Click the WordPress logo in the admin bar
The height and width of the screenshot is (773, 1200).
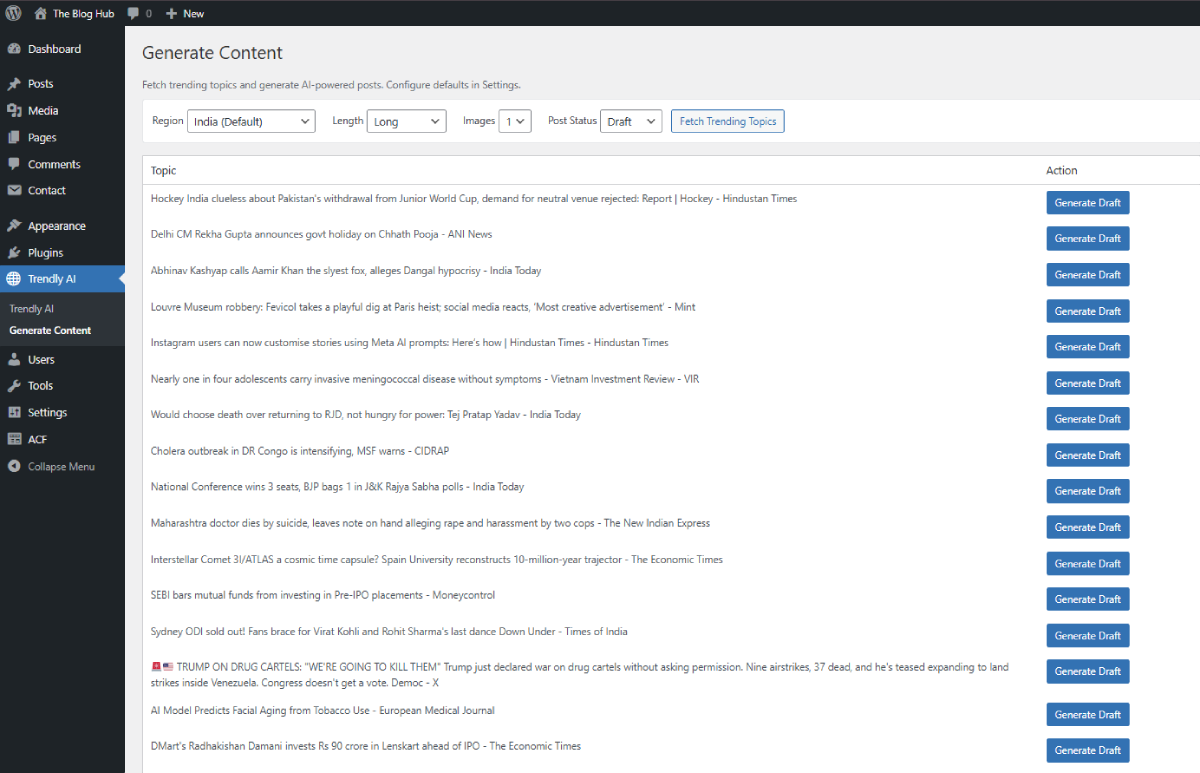click(13, 13)
